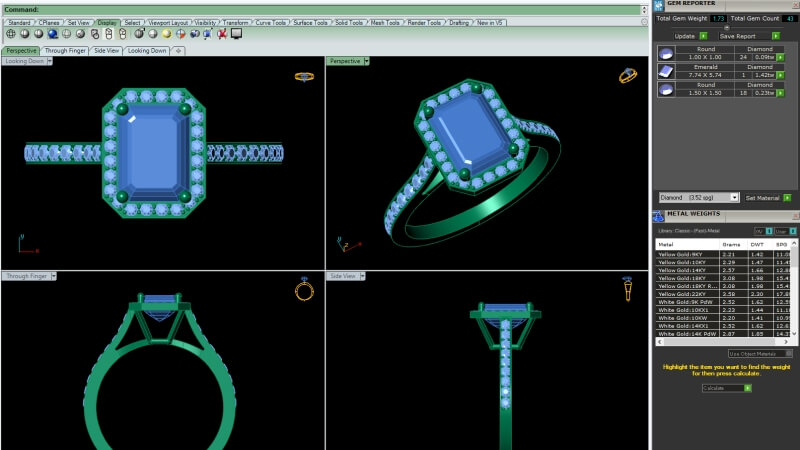Open the Diamond material dropdown
The width and height of the screenshot is (800, 450).
point(734,197)
